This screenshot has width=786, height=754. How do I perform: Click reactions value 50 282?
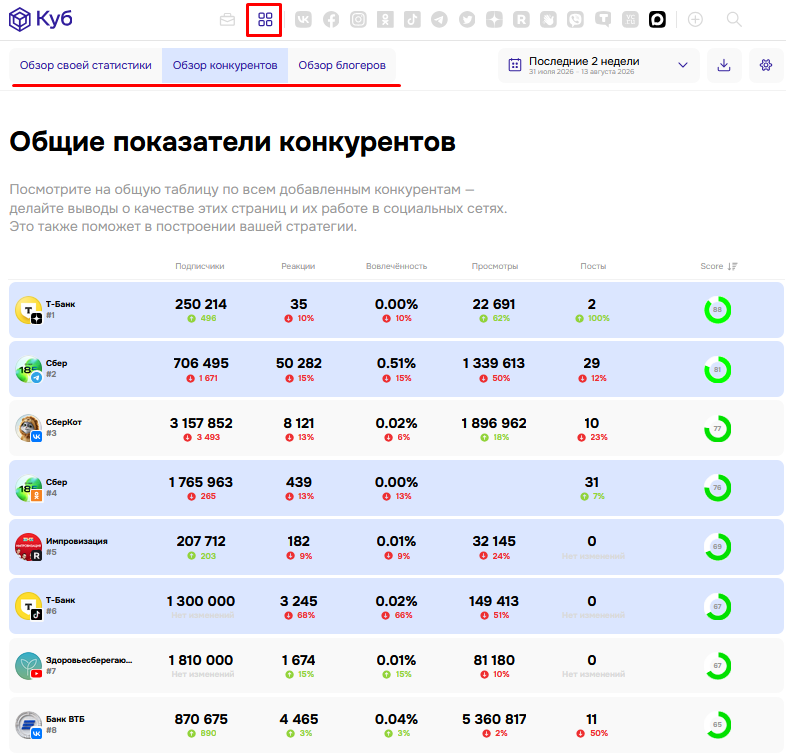(299, 363)
